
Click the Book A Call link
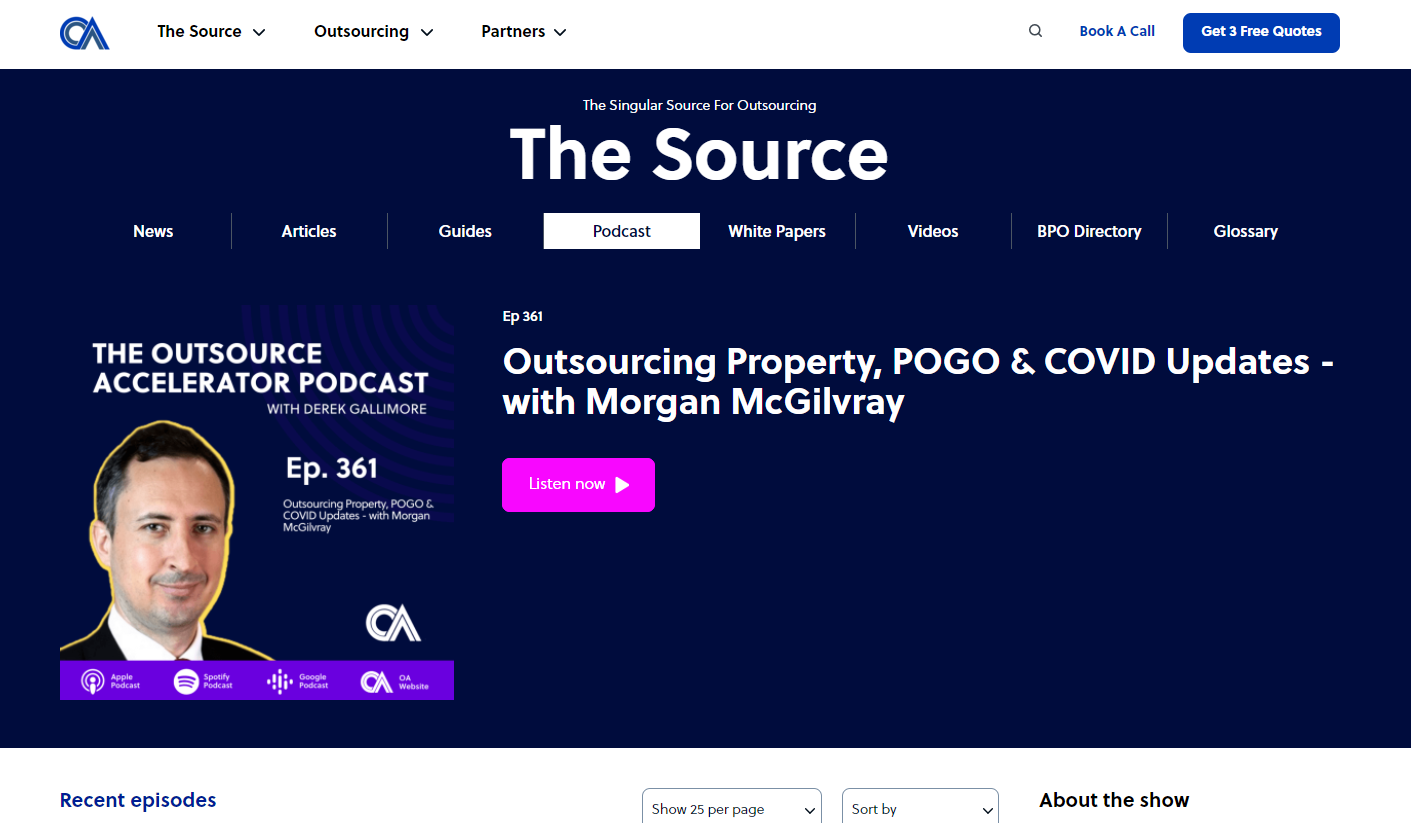coord(1117,30)
